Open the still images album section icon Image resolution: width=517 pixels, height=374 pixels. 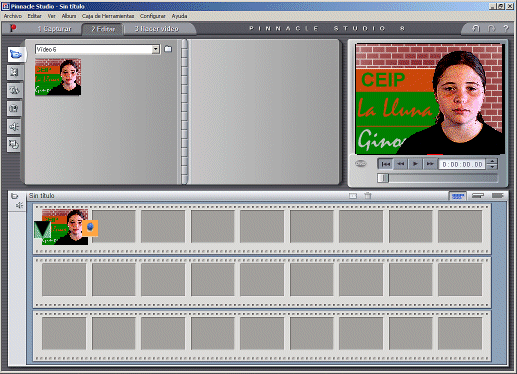[14, 108]
